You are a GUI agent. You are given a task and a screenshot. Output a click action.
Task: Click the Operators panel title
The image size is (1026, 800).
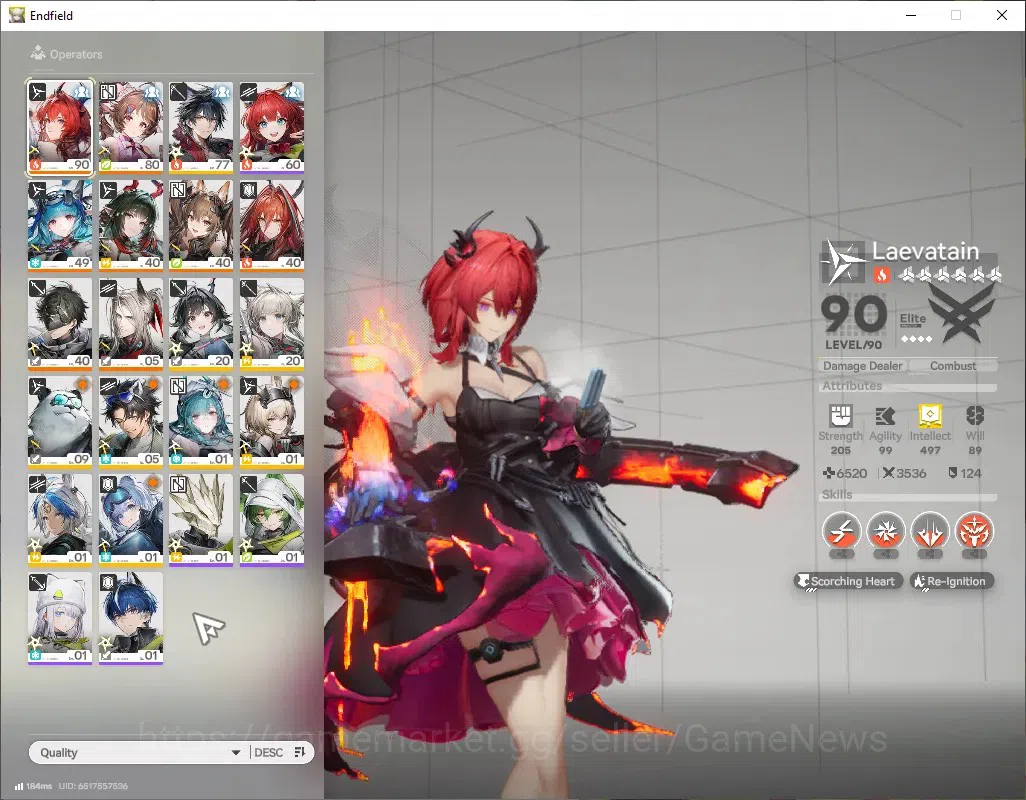coord(76,54)
